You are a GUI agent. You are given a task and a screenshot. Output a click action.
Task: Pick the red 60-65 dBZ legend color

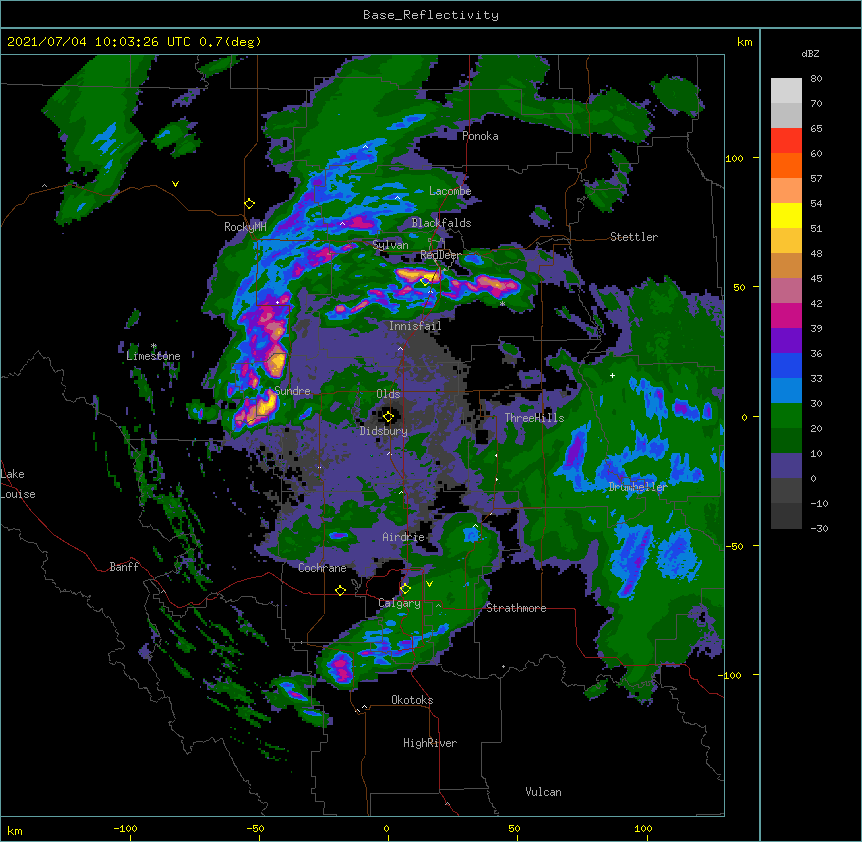point(786,141)
